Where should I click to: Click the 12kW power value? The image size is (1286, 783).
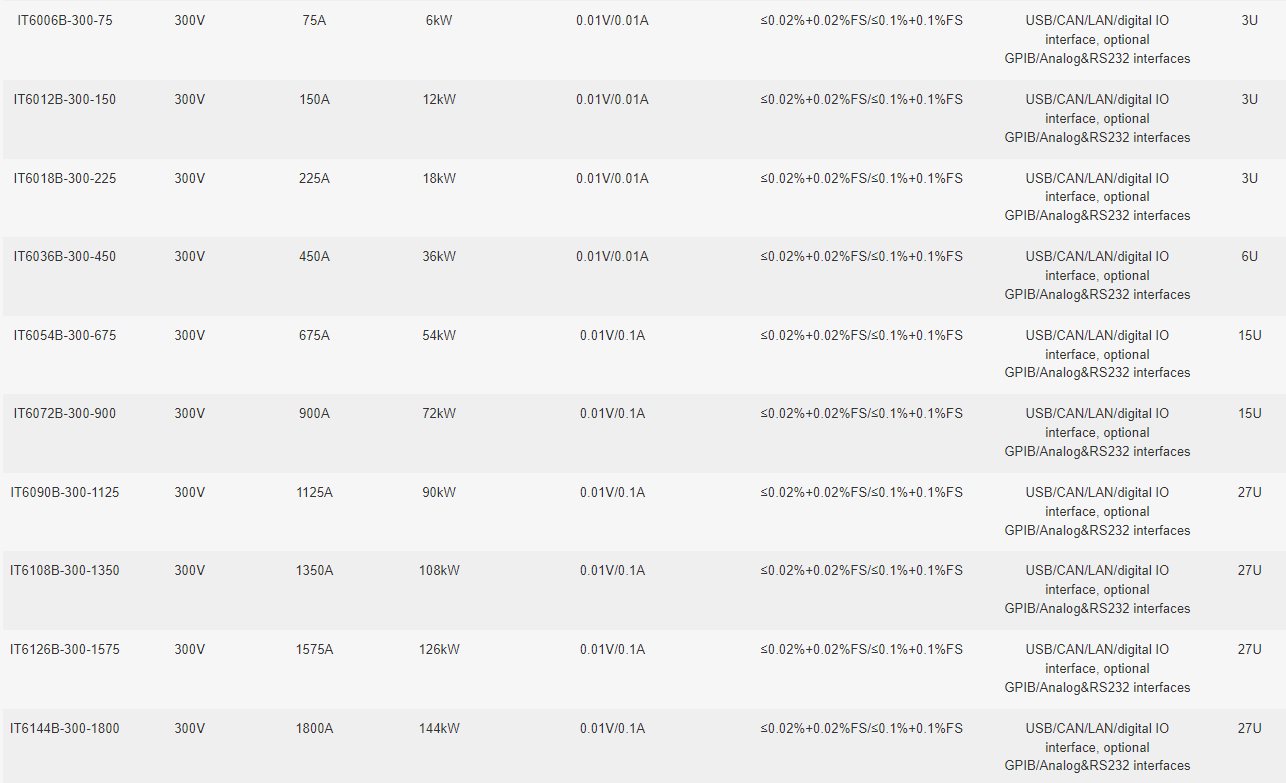pyautogui.click(x=439, y=100)
